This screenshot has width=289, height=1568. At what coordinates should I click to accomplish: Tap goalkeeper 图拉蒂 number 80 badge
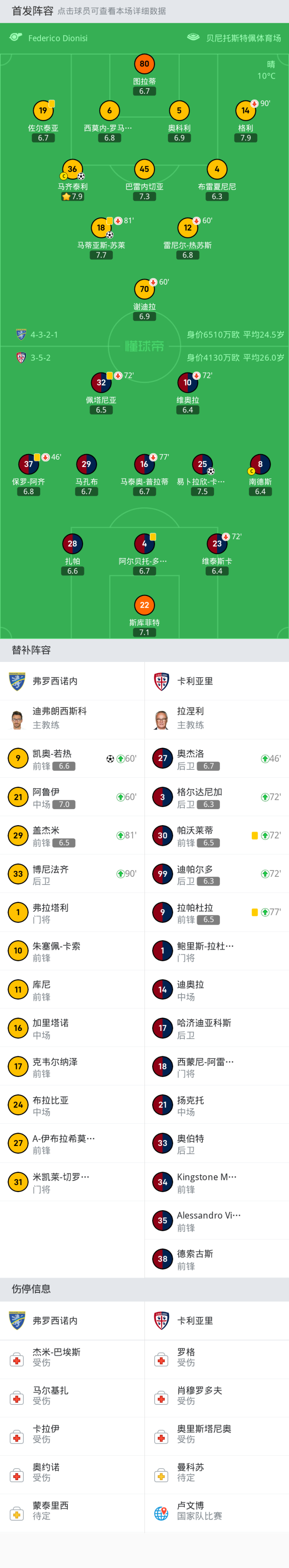(144, 64)
